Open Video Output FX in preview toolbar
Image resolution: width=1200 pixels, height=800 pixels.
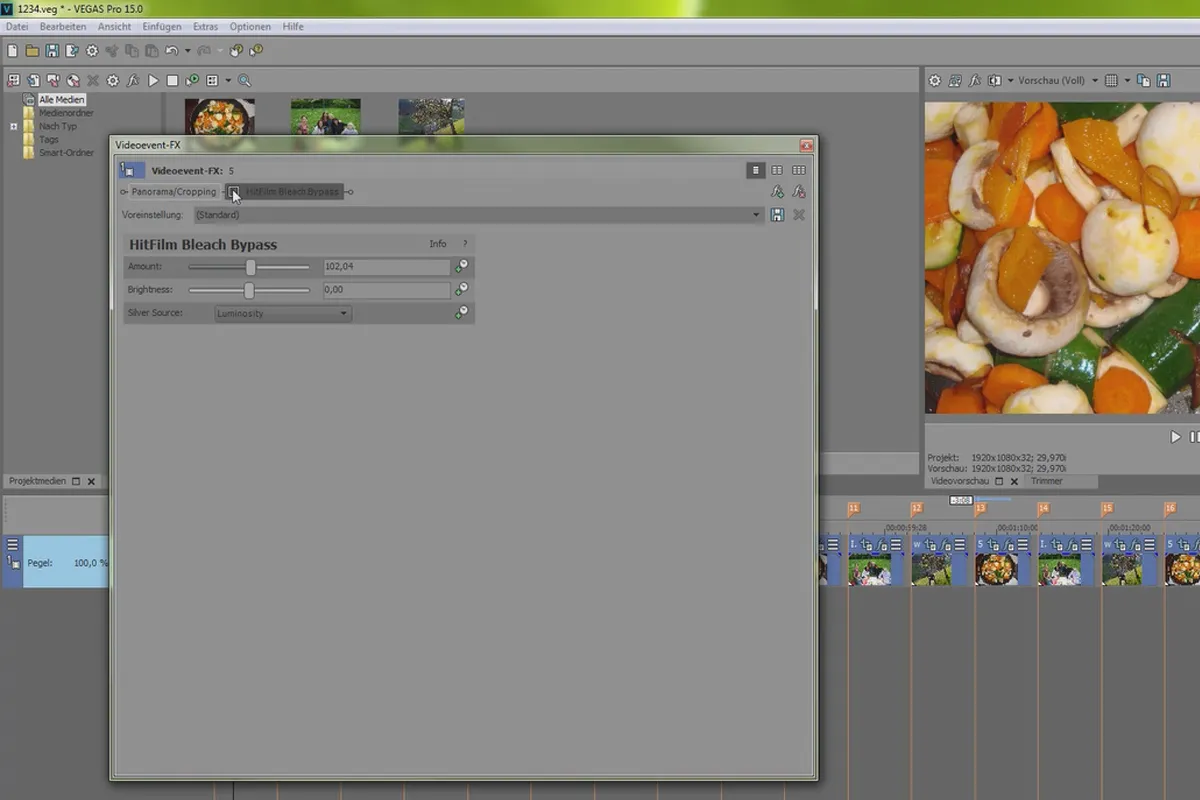point(975,80)
